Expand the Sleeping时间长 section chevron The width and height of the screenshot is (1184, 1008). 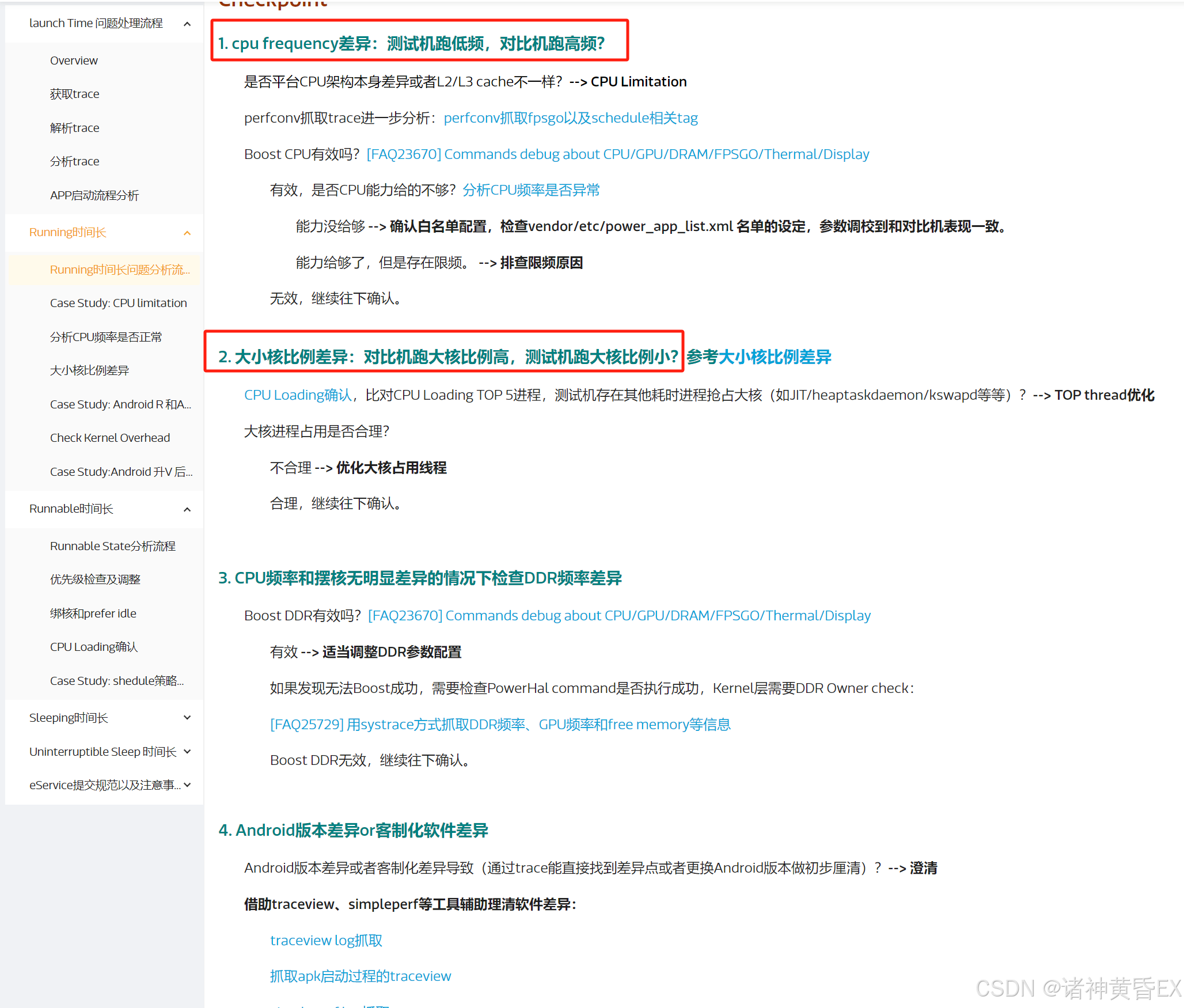coord(187,718)
